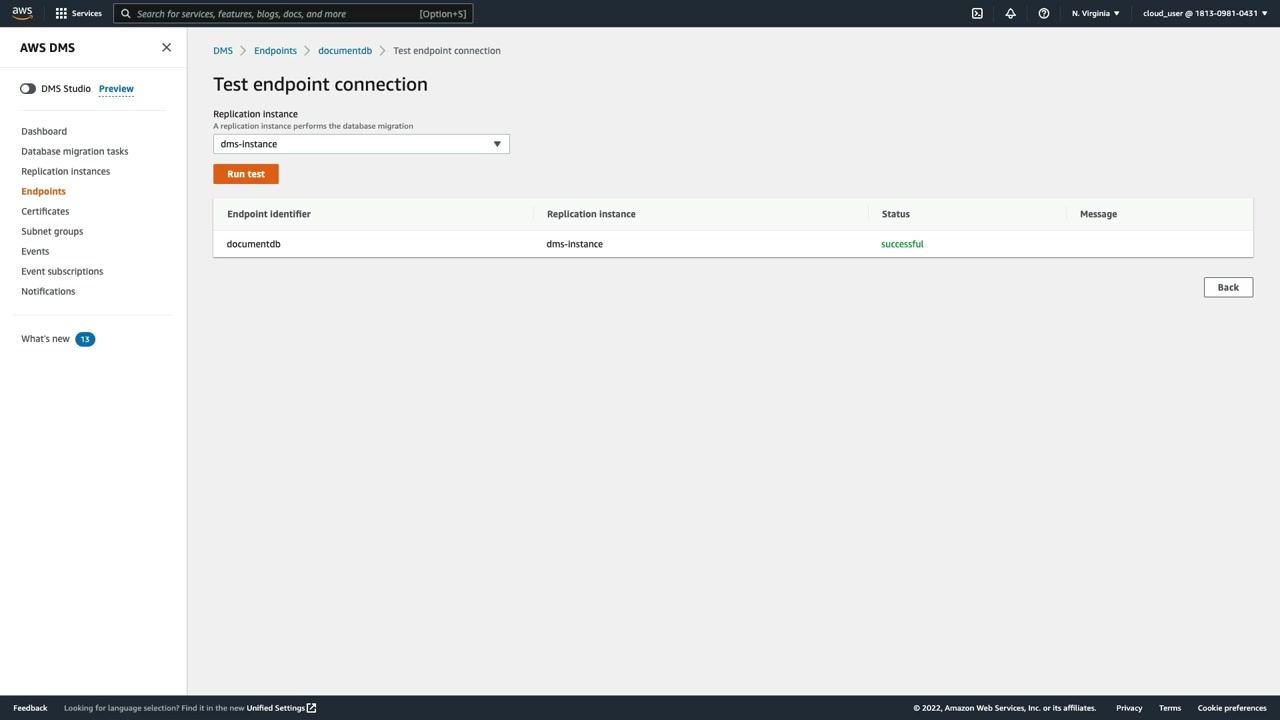Open the Privacy footer link
Screen dimensions: 1280x720
tap(1129, 708)
